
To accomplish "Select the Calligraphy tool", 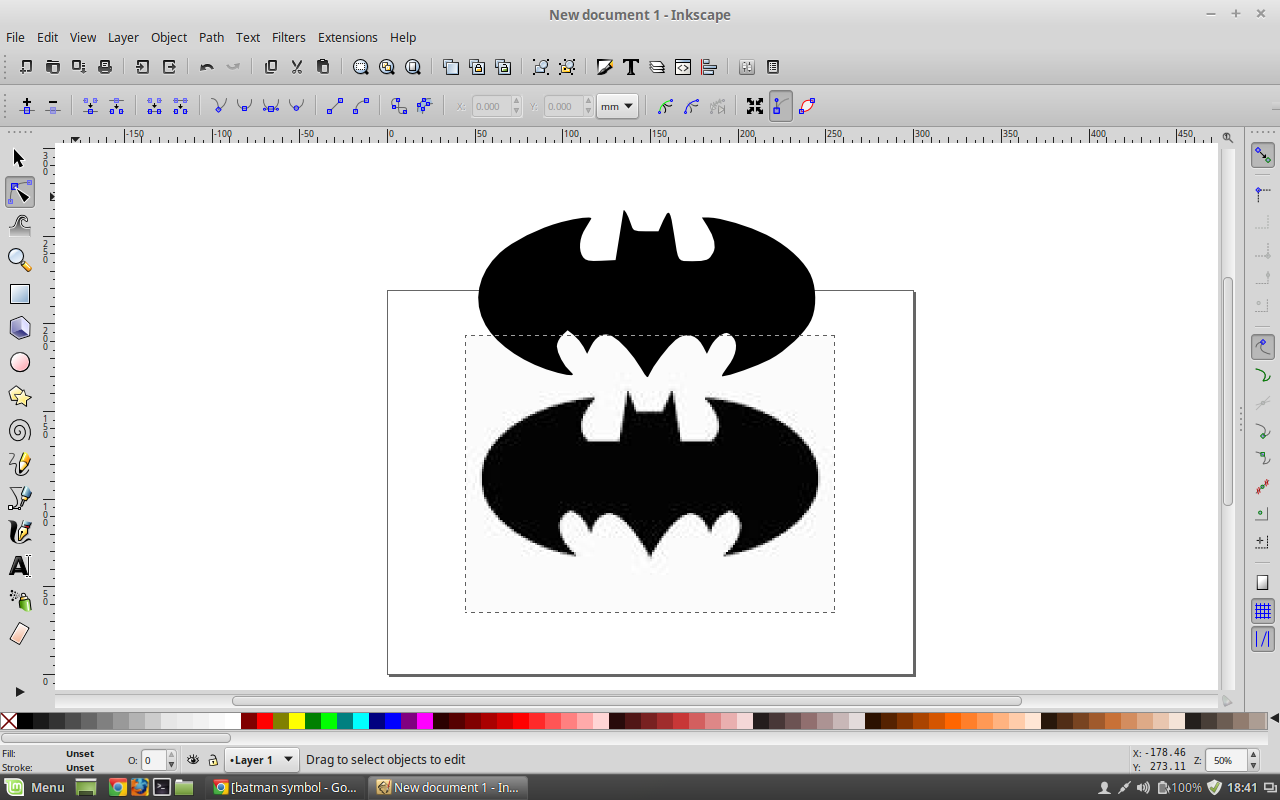I will click(19, 532).
